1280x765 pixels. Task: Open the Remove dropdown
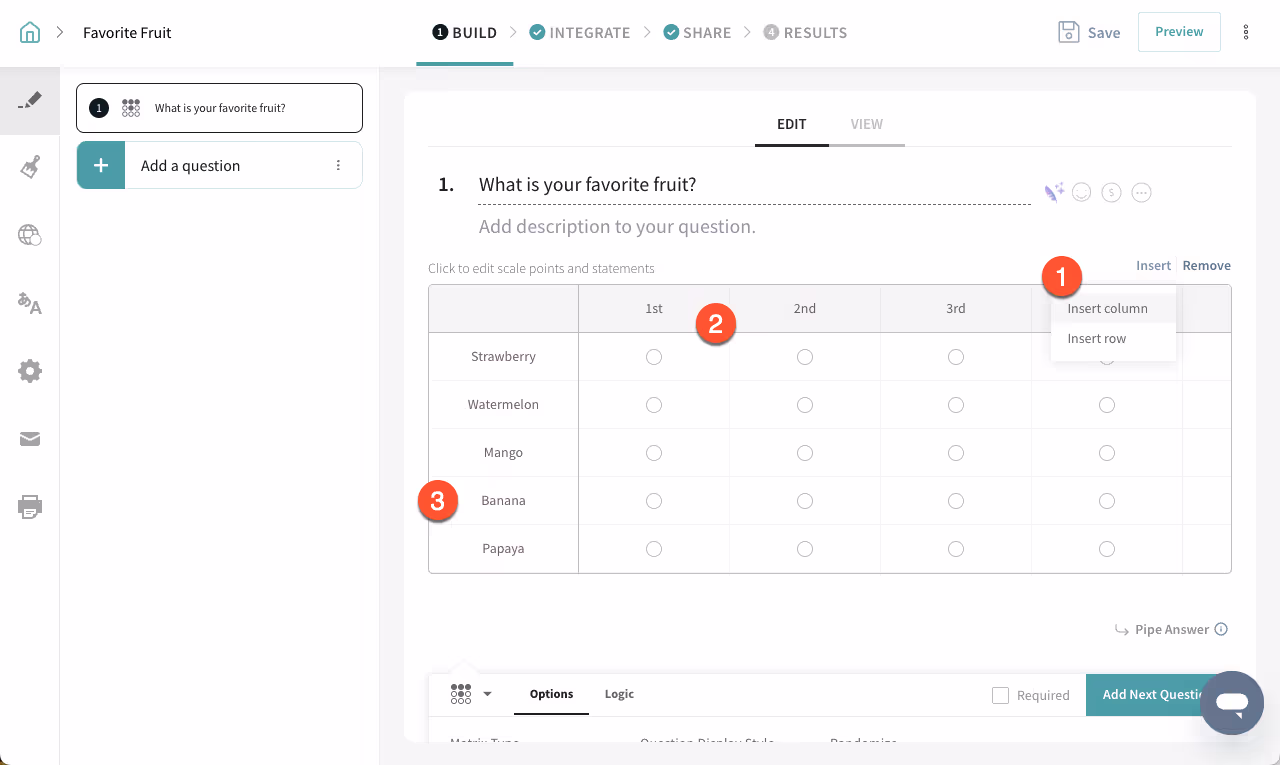1207,266
